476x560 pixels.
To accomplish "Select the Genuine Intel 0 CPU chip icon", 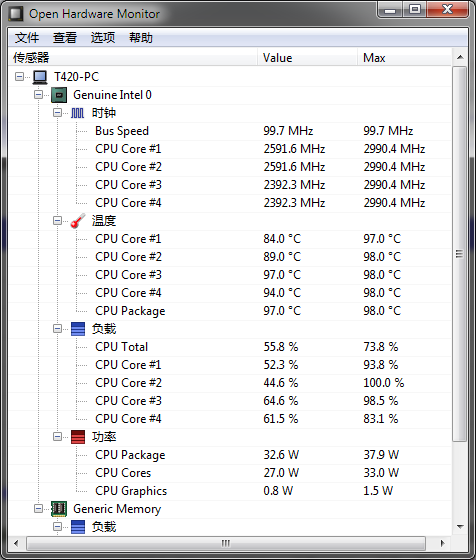I will click(x=59, y=95).
